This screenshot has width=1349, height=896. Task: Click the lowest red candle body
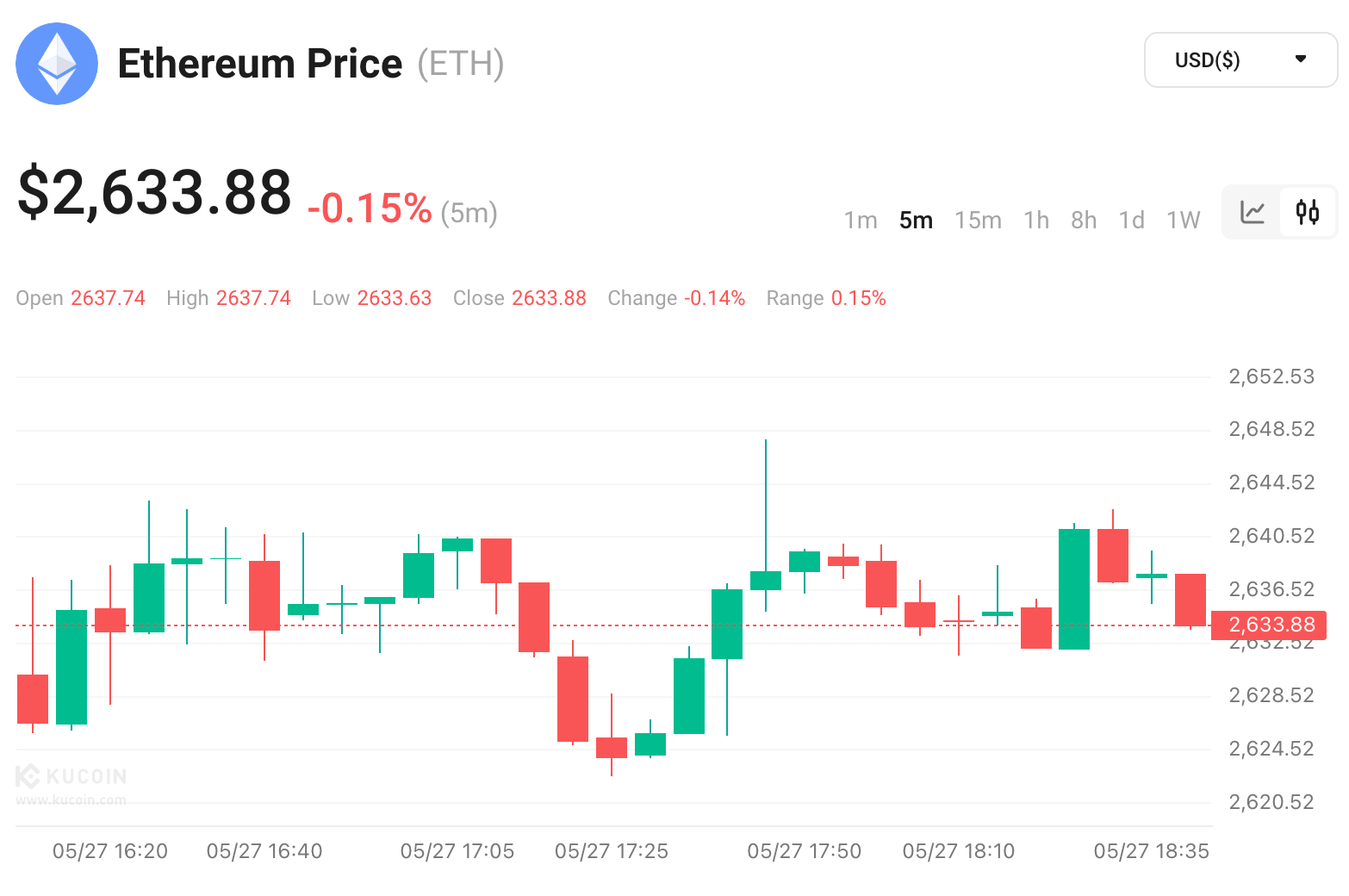[x=612, y=748]
